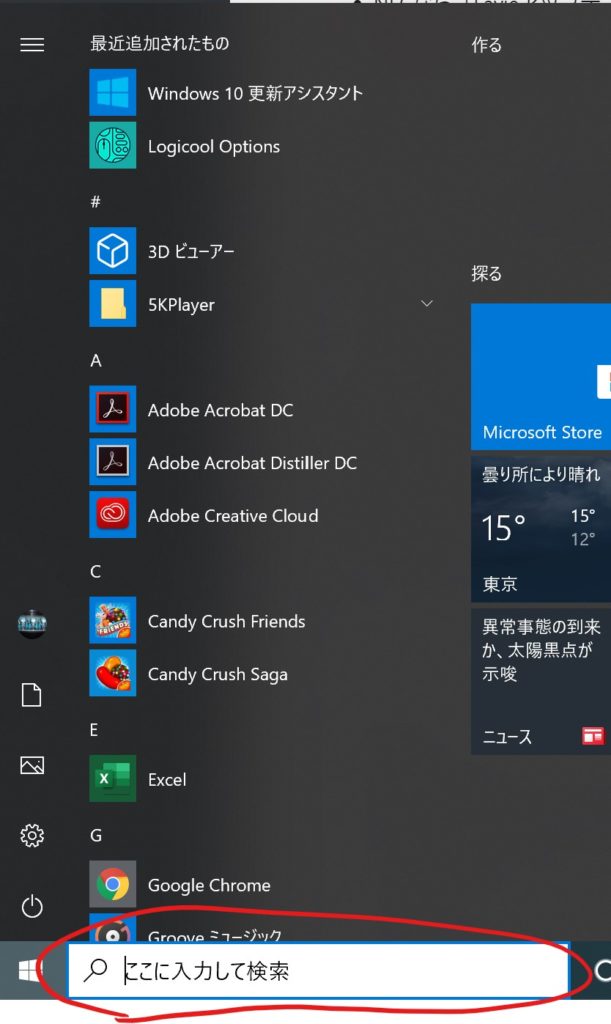611x1024 pixels.
Task: Expand the 5KPlayer folder chevron
Action: (x=427, y=304)
